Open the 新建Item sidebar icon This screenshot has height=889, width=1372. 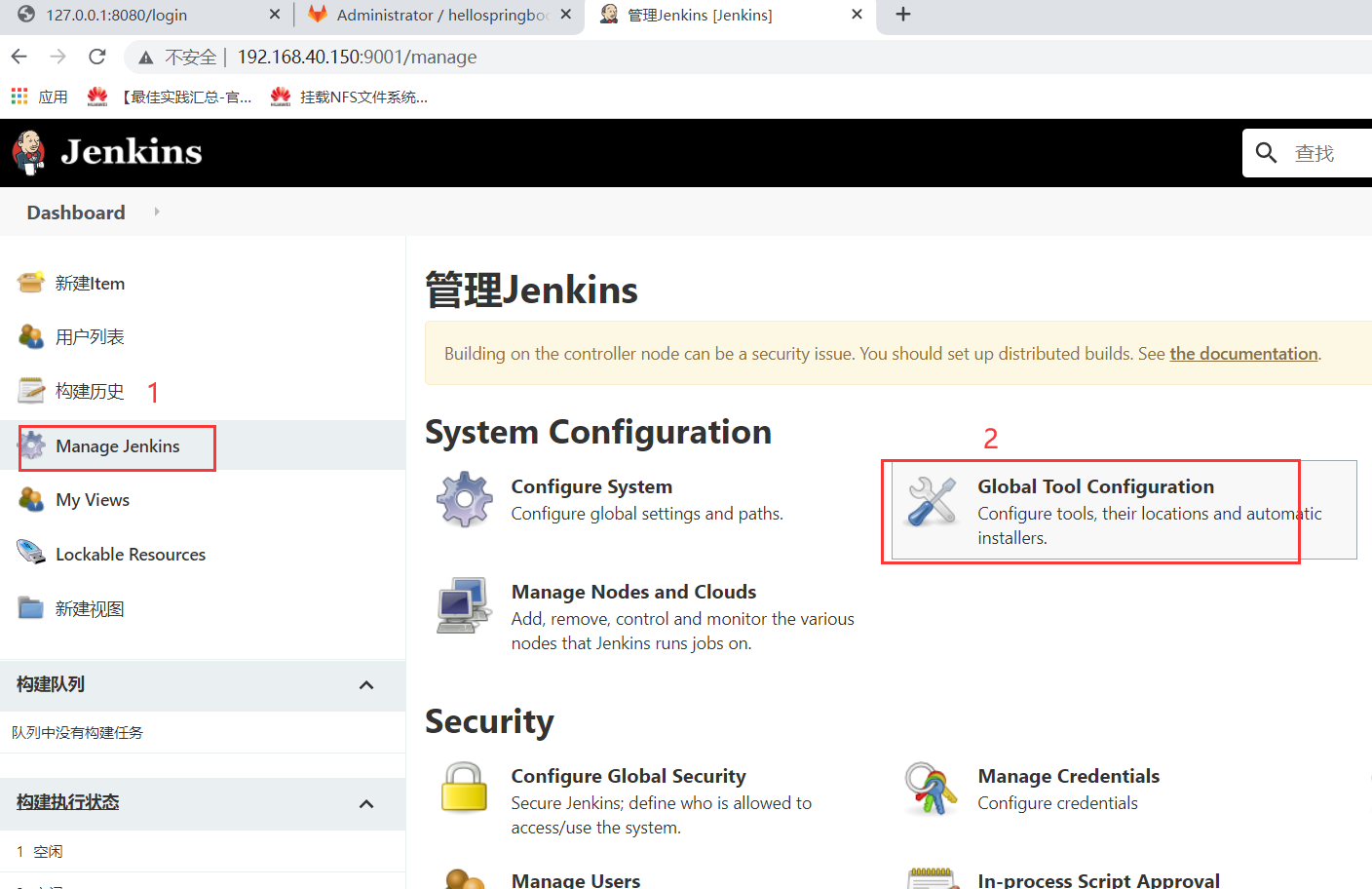coord(31,283)
